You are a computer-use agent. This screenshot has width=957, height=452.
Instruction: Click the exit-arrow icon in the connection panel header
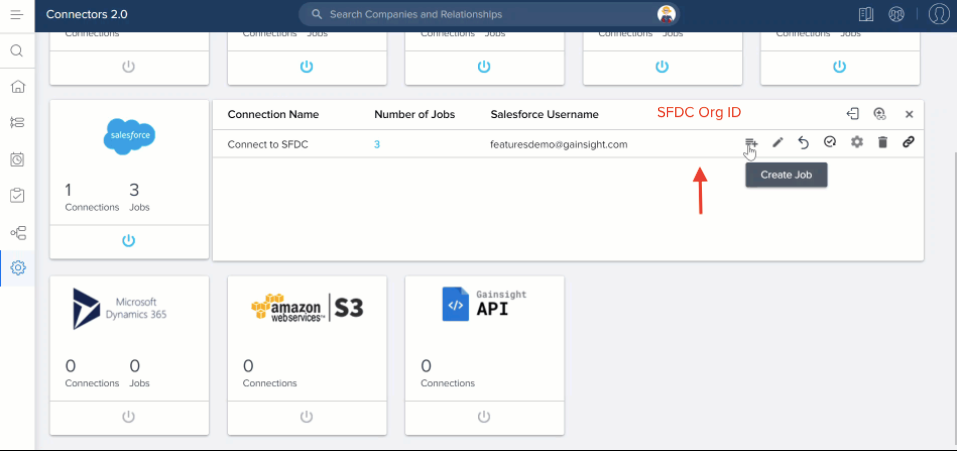point(853,113)
